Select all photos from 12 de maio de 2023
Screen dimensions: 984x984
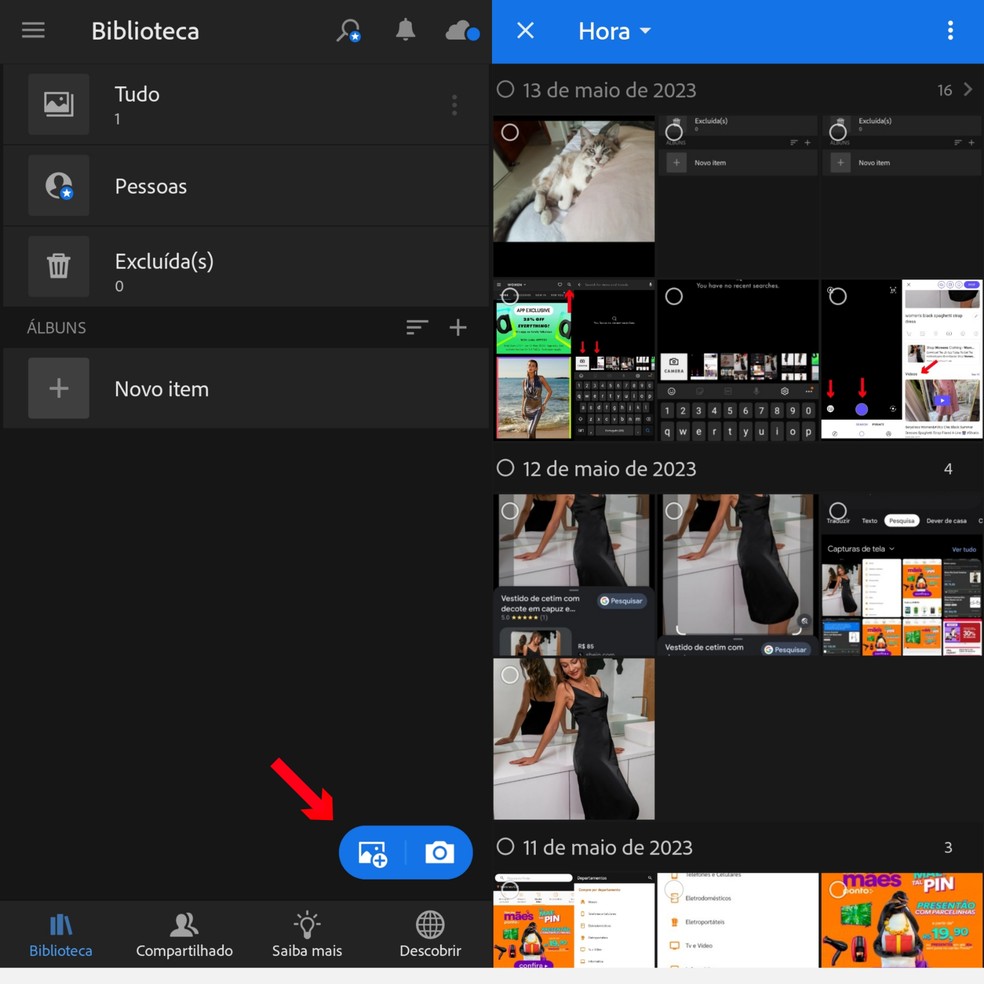click(506, 468)
